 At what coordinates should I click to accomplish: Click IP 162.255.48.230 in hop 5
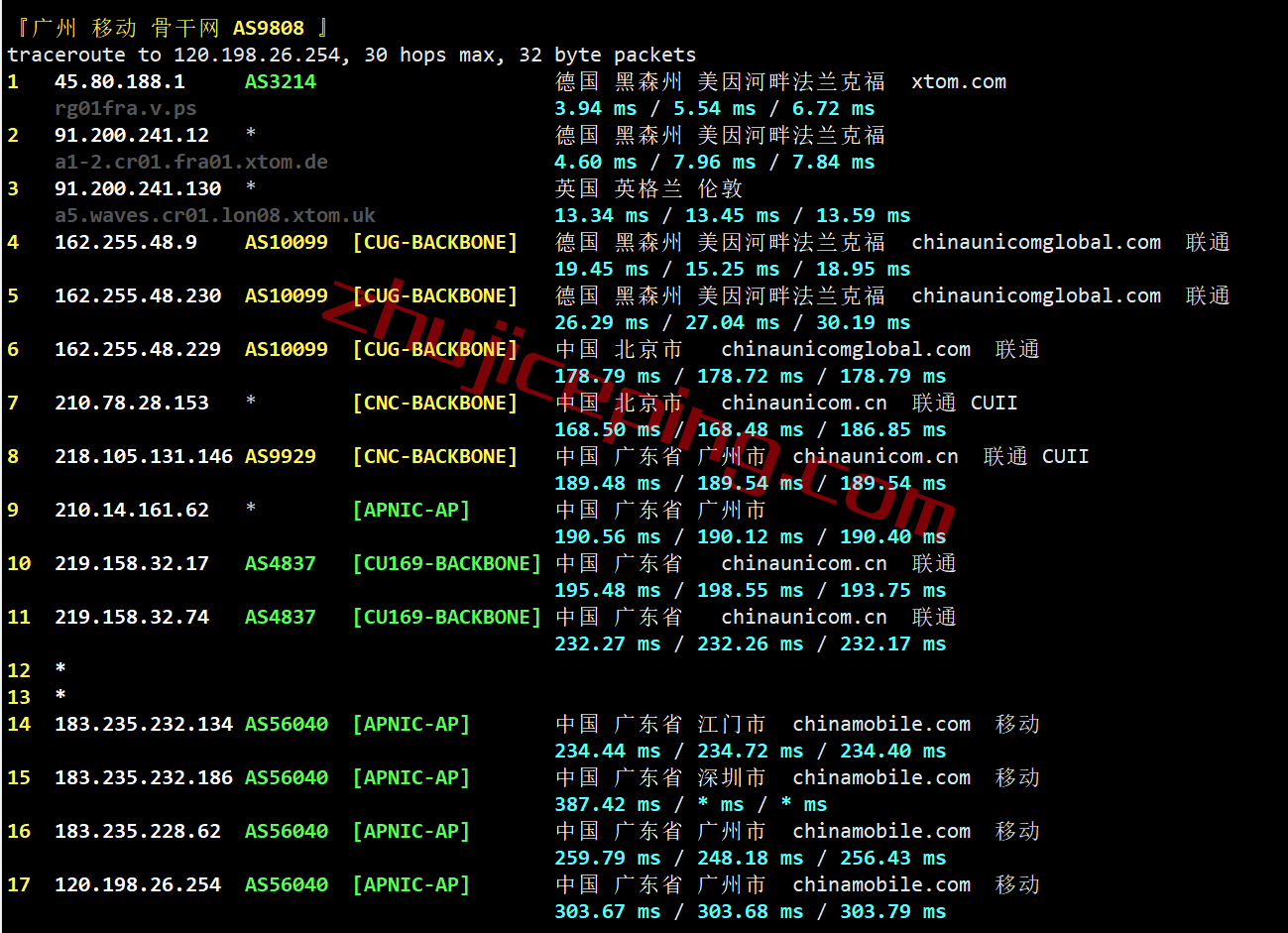coord(138,295)
